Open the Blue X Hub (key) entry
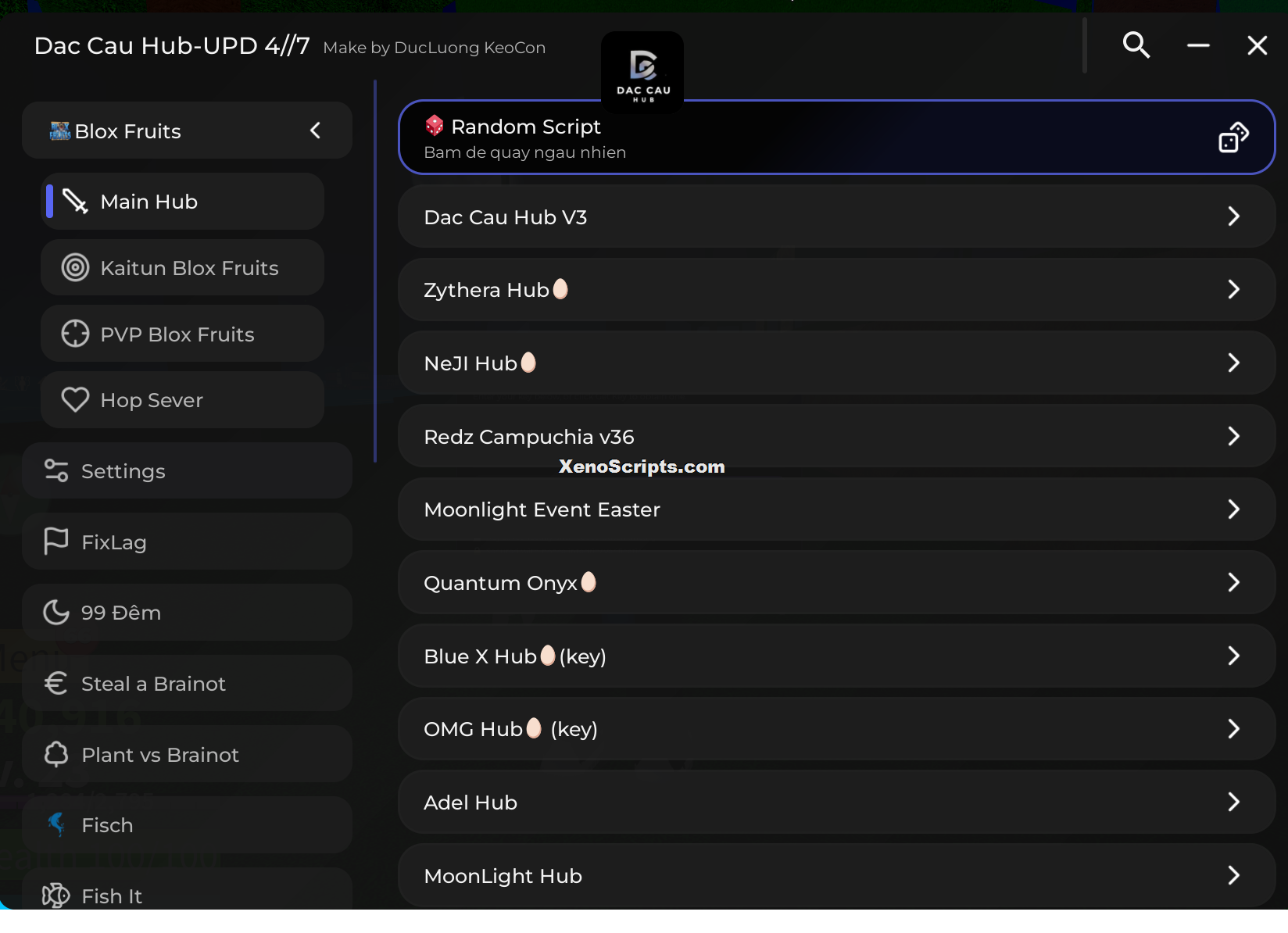The height and width of the screenshot is (933, 1288). (x=836, y=656)
